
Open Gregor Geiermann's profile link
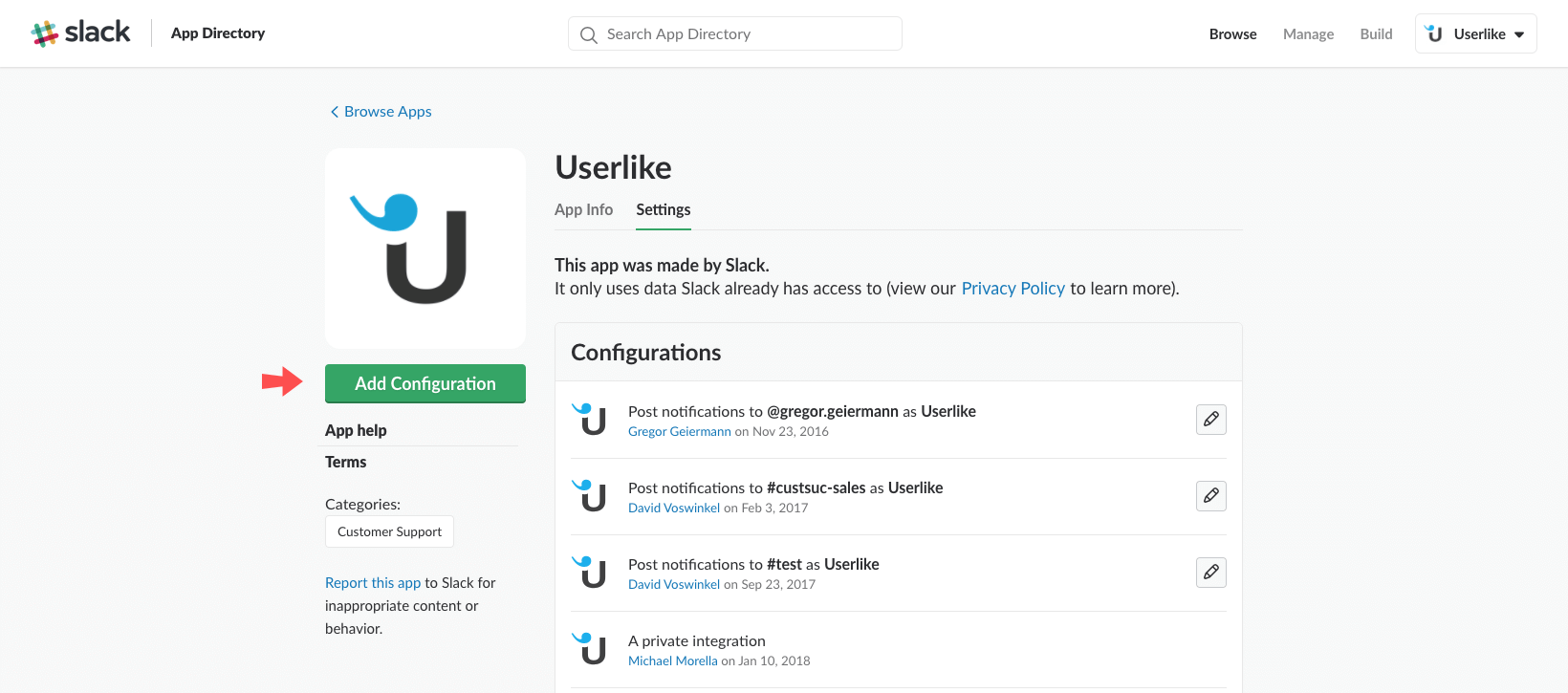[679, 432]
